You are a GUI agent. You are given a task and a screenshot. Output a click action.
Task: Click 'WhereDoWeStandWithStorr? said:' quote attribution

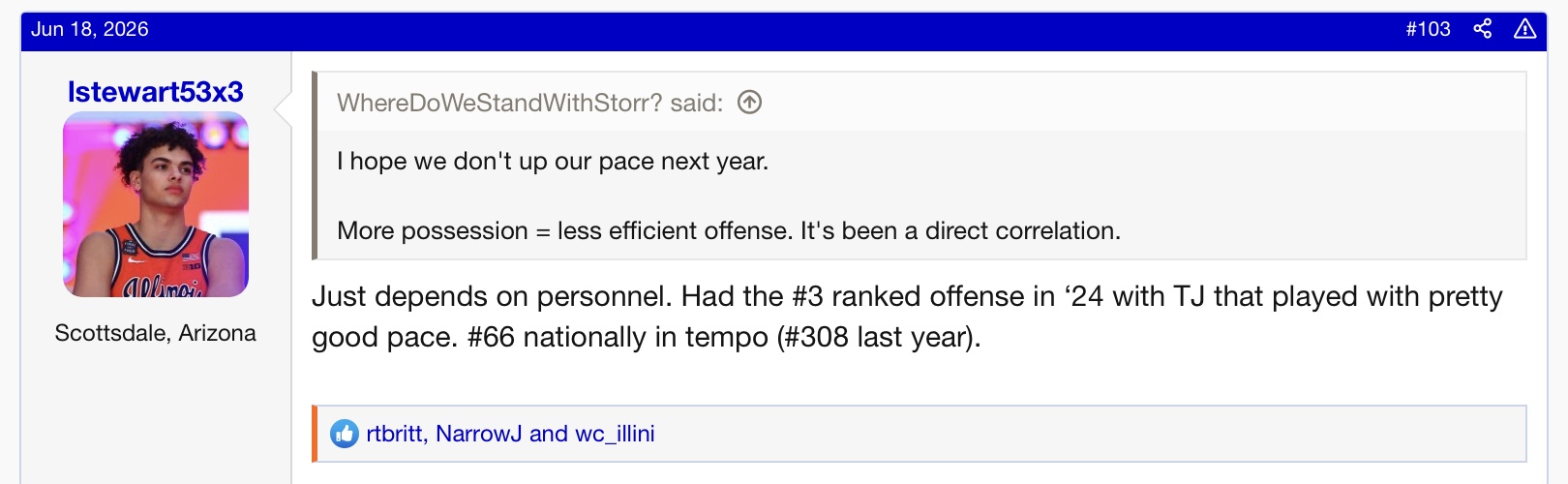(x=529, y=103)
